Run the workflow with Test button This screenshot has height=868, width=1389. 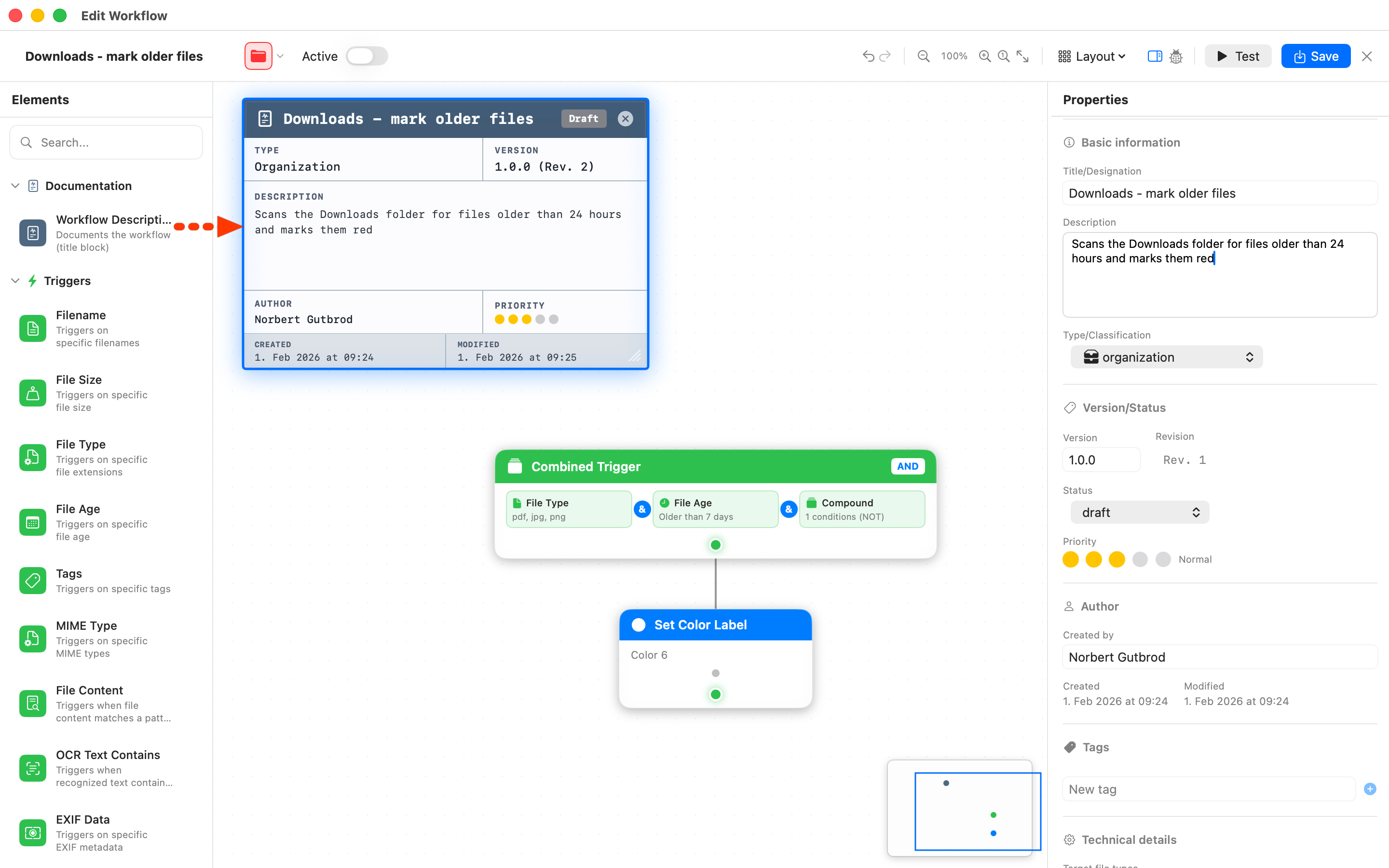[x=1238, y=56]
